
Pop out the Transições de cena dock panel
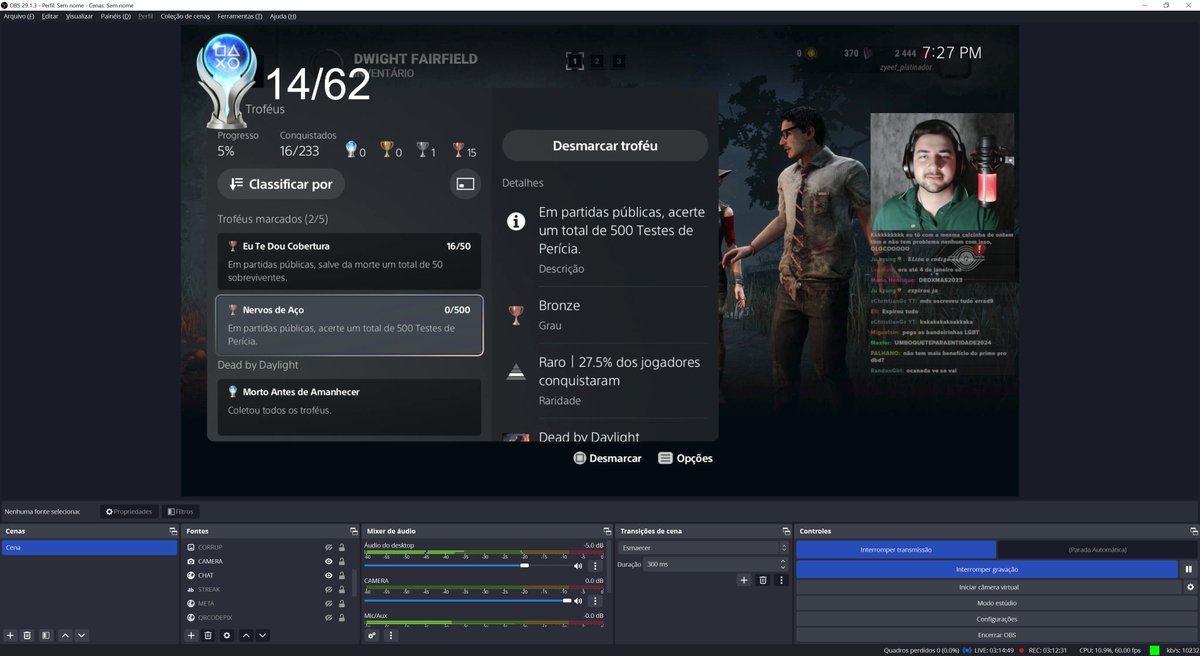pos(785,531)
